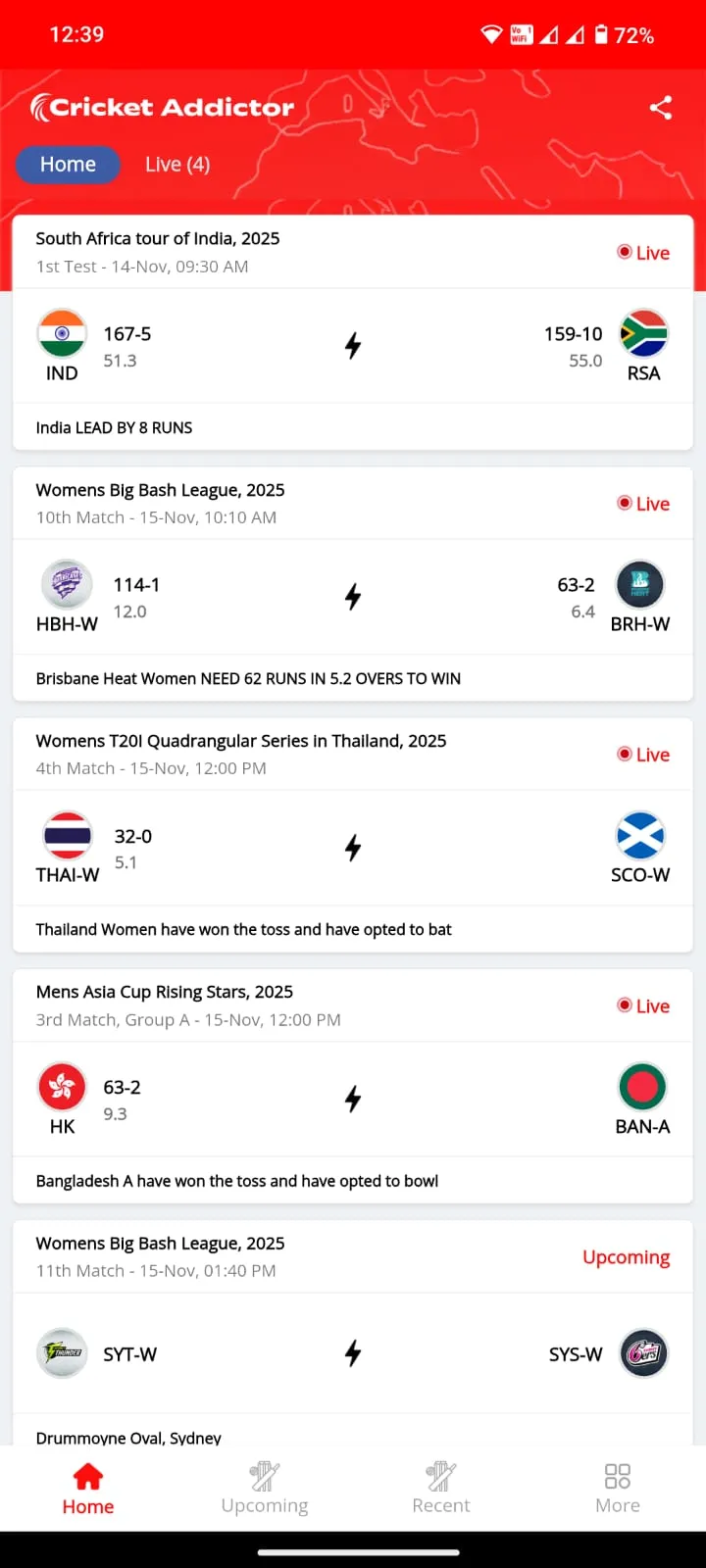Tap the Thailand Women flag icon
The width and height of the screenshot is (706, 1568).
click(68, 836)
